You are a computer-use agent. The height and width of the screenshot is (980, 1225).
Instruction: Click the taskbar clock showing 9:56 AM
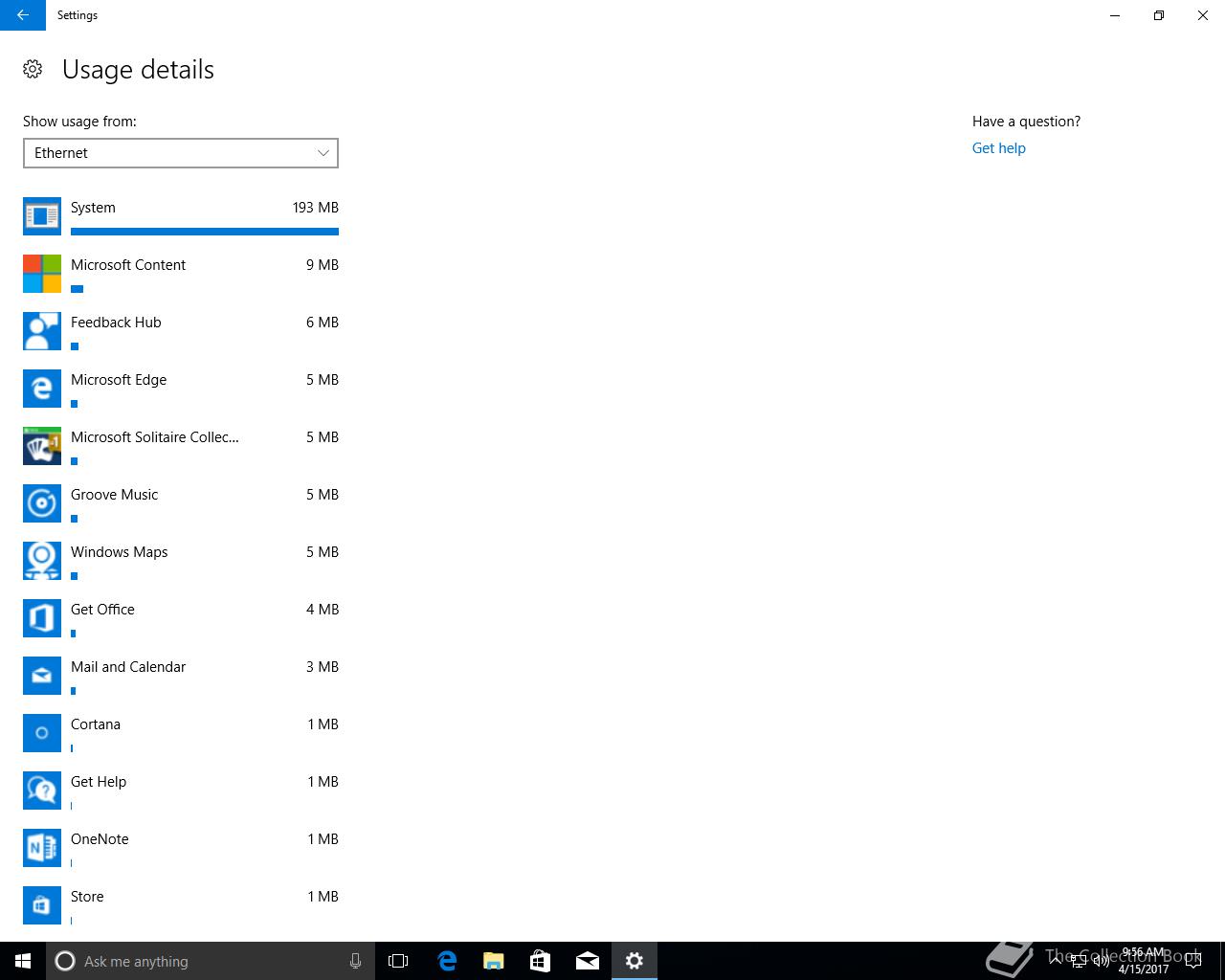point(1144,961)
